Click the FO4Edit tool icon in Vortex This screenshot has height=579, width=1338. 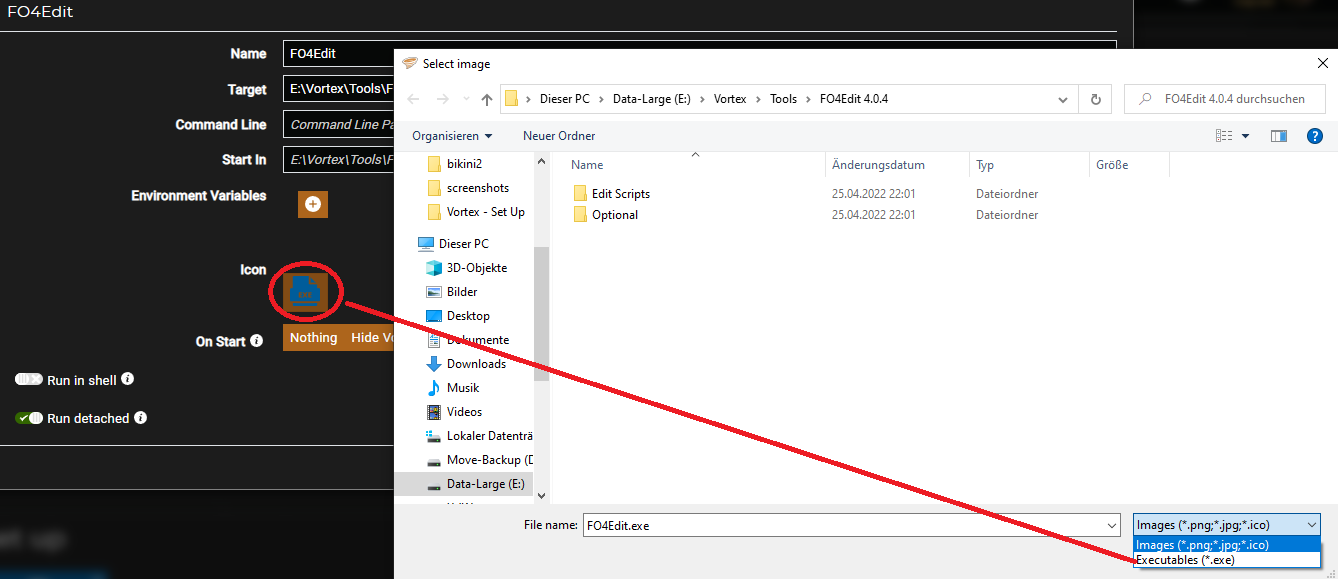pos(305,291)
